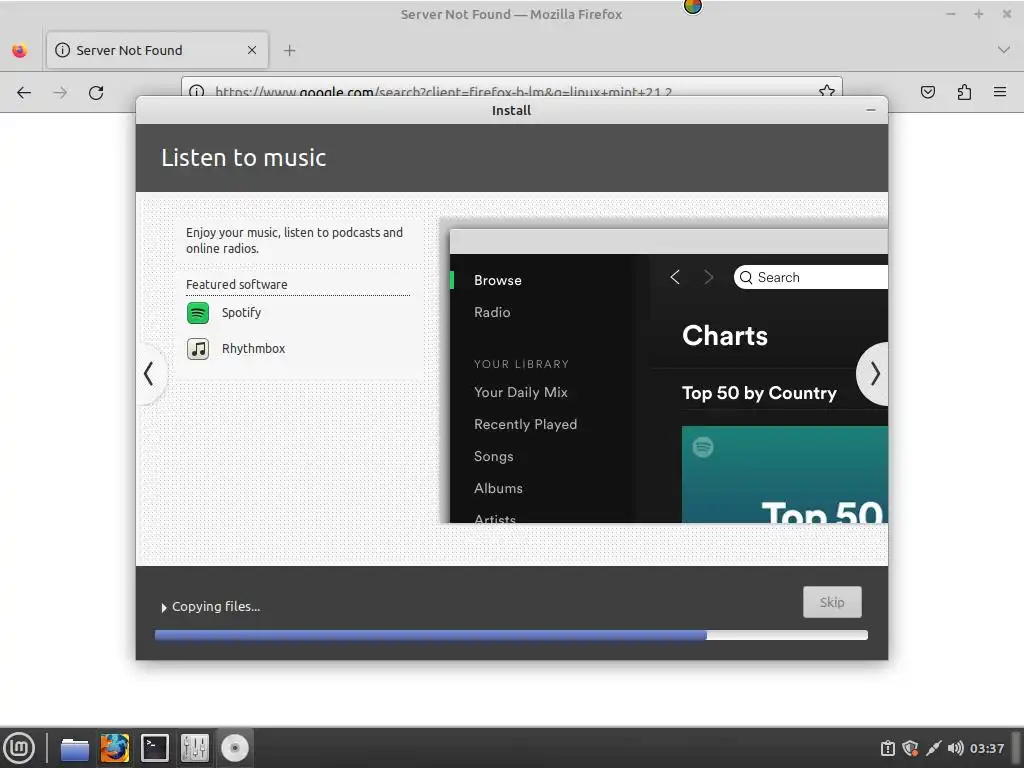
Task: Open new tab in Firefox
Action: [x=289, y=50]
